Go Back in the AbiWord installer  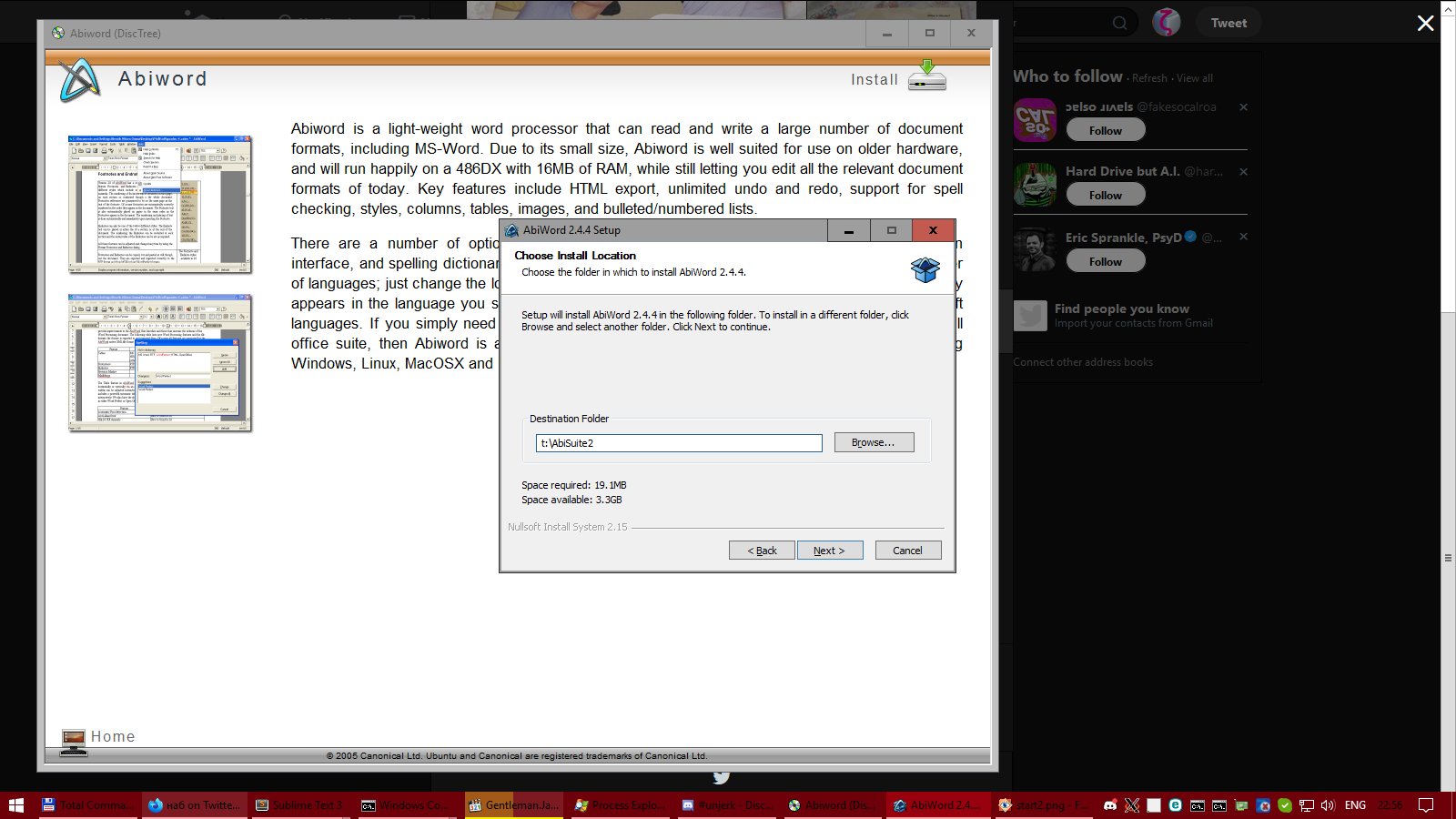[762, 551]
